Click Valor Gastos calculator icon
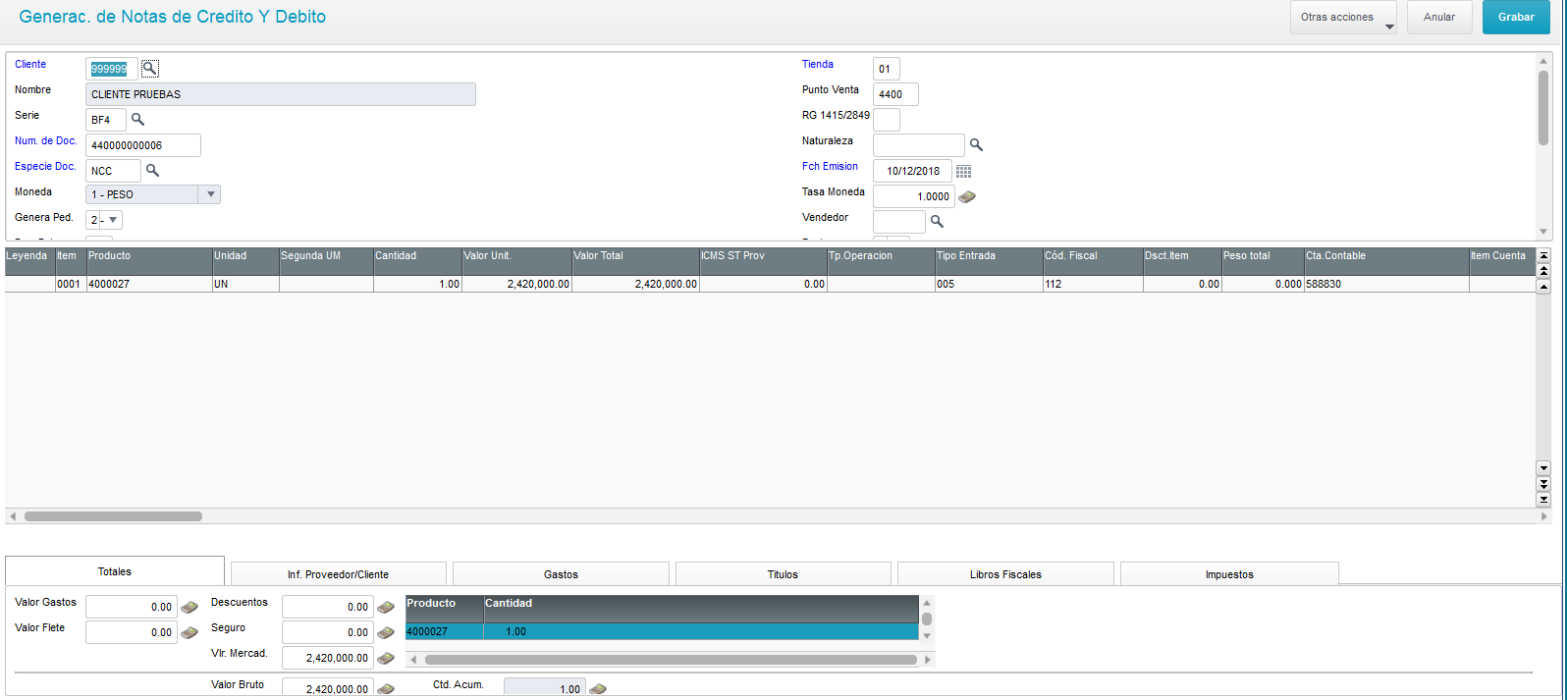Image resolution: width=1568 pixels, height=700 pixels. click(189, 607)
